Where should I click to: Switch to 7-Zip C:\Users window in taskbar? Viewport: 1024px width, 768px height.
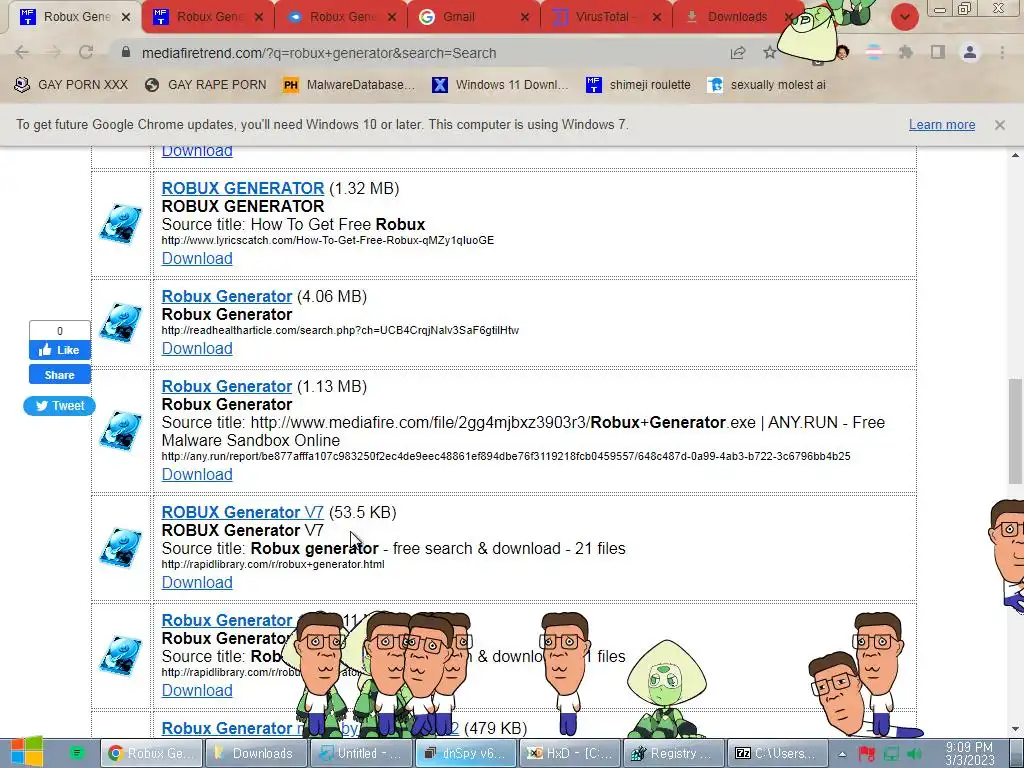click(778, 753)
